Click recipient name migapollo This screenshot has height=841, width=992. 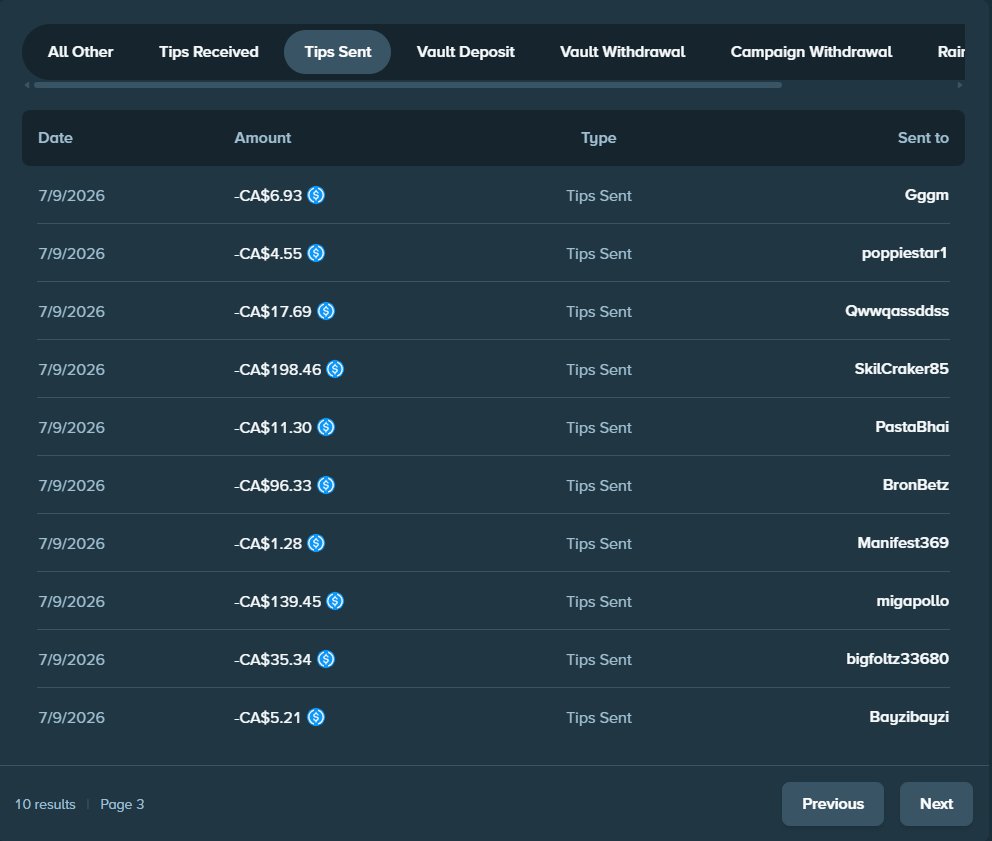pyautogui.click(x=912, y=601)
